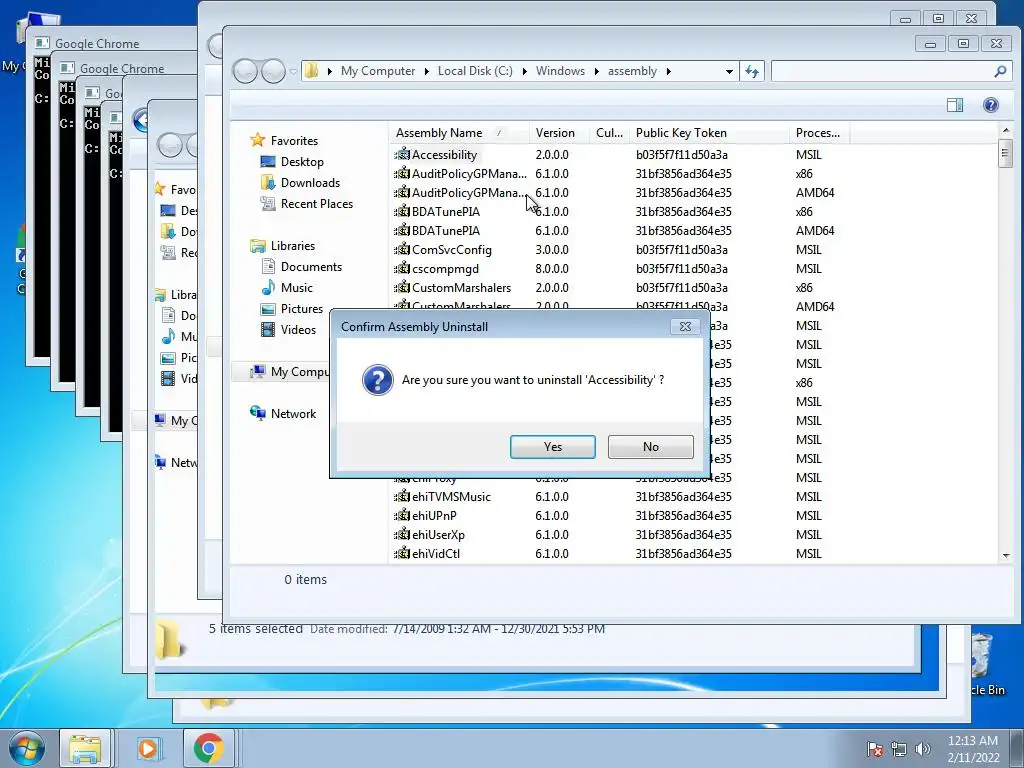Click the search input field
The width and height of the screenshot is (1024, 768).
click(x=881, y=71)
